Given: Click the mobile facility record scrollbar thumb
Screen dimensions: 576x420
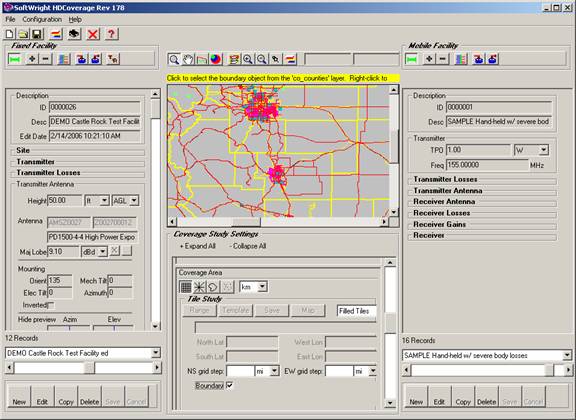Looking at the screenshot, I should pos(550,370).
